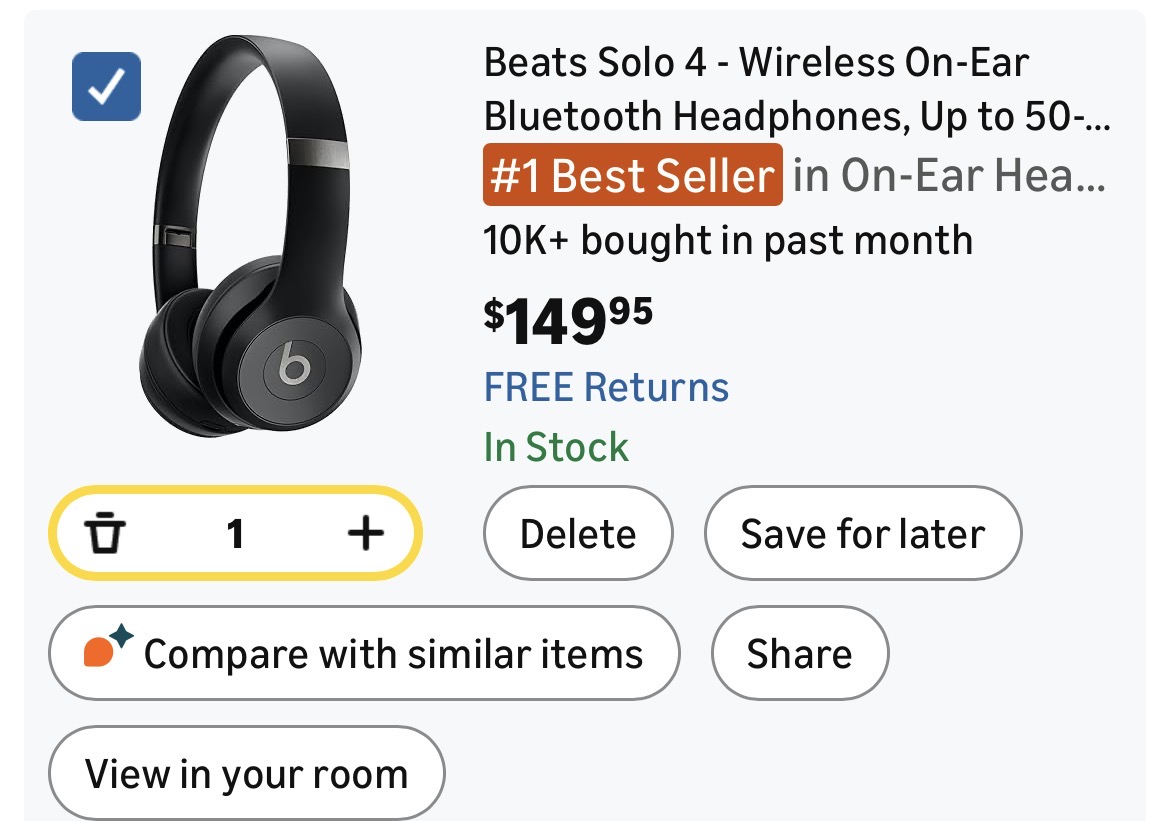1170x821 pixels.
Task: Uncheck the Beats Solo 4 item checkbox
Action: [106, 87]
